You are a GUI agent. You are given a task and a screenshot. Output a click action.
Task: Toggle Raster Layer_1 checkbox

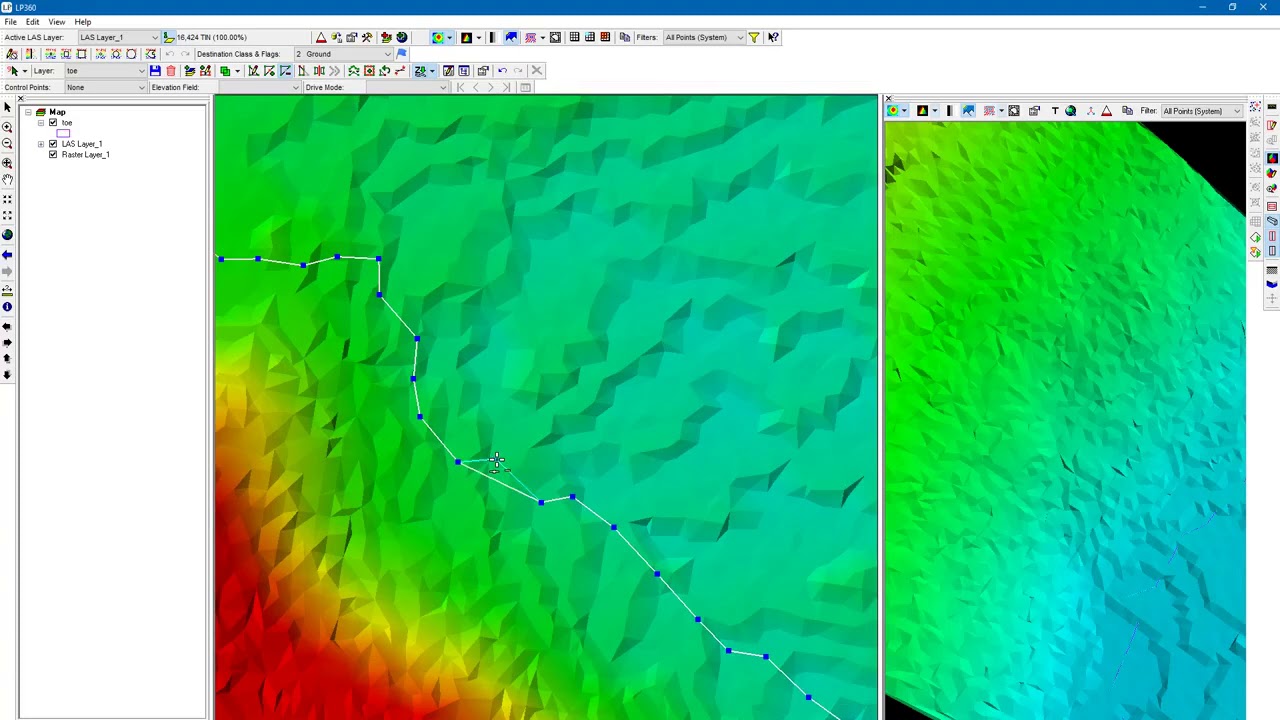(x=53, y=155)
